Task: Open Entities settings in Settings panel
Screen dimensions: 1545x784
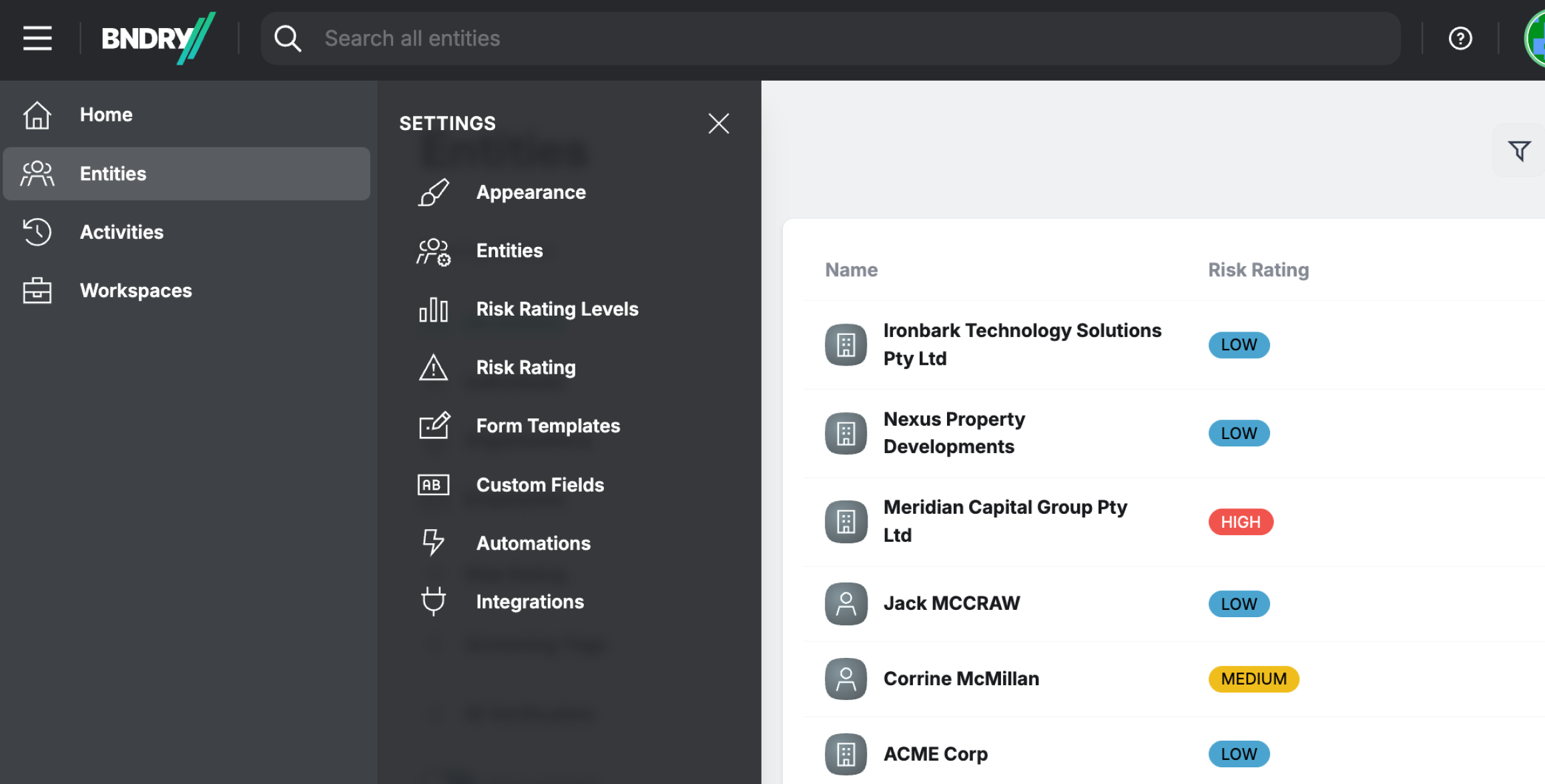Action: pos(510,251)
